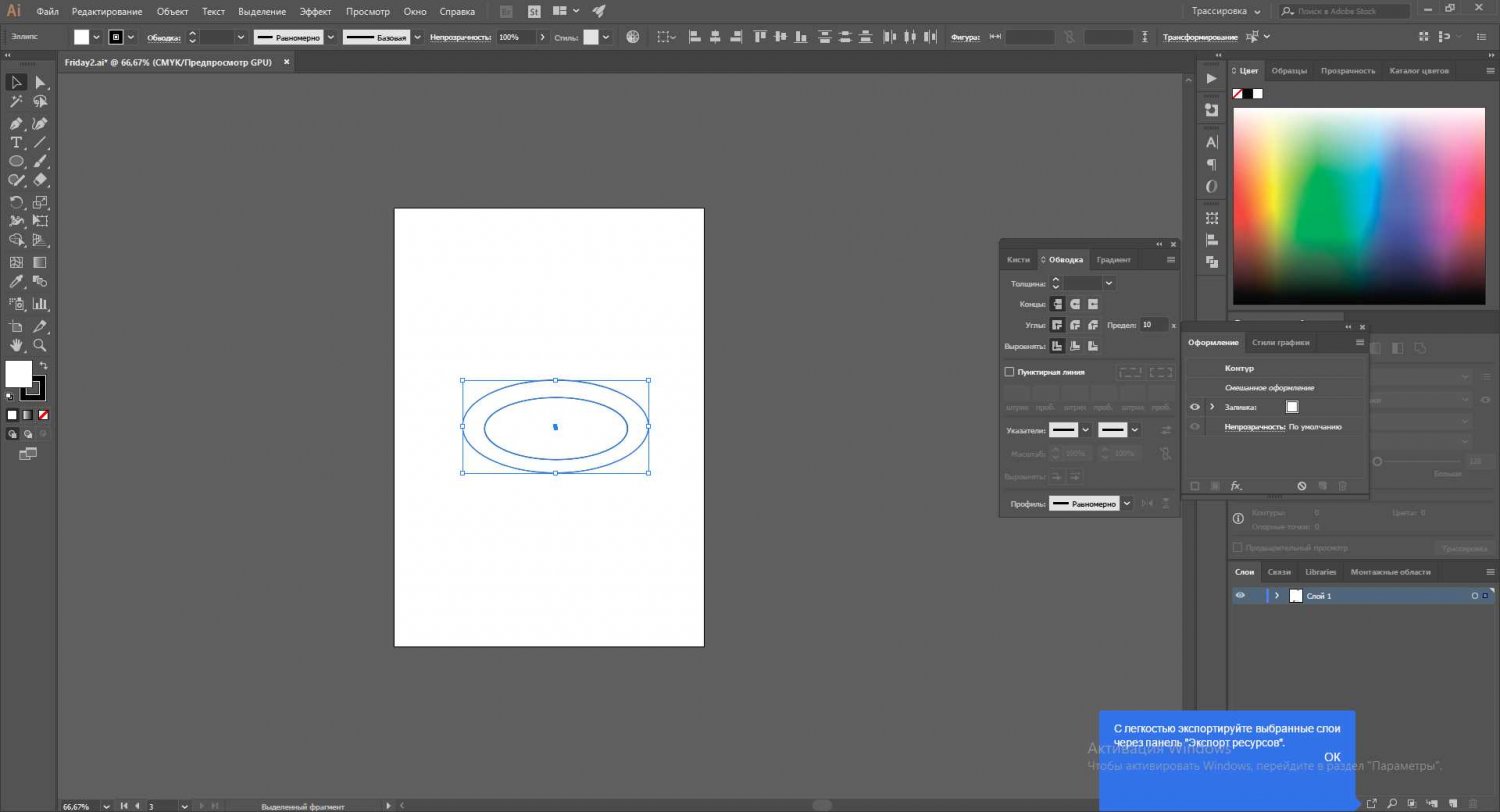Close the Friday2.ai document tab
The width and height of the screenshot is (1500, 812).
coord(286,61)
